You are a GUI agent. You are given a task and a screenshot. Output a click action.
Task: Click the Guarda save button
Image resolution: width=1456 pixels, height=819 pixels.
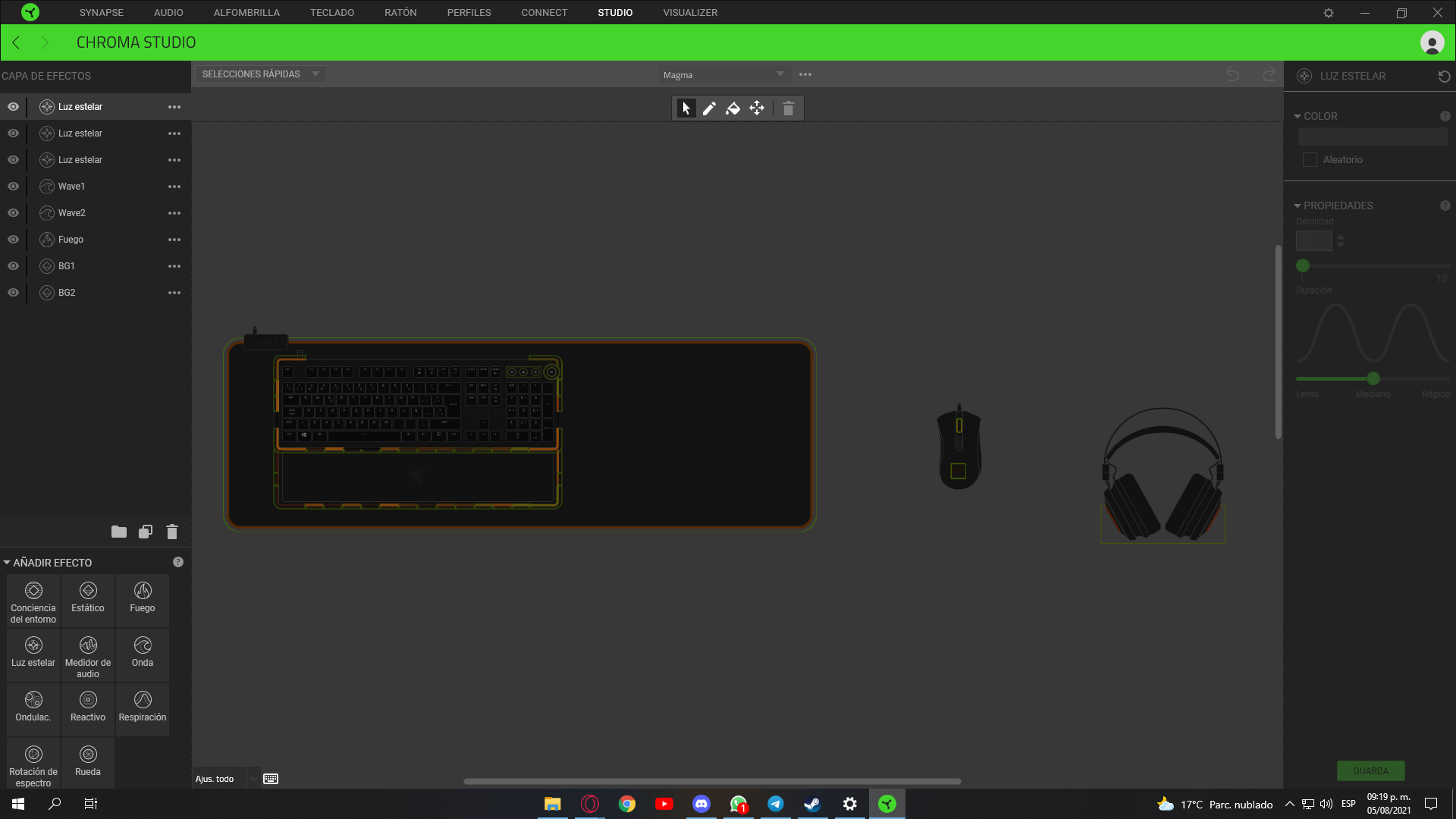pos(1370,771)
